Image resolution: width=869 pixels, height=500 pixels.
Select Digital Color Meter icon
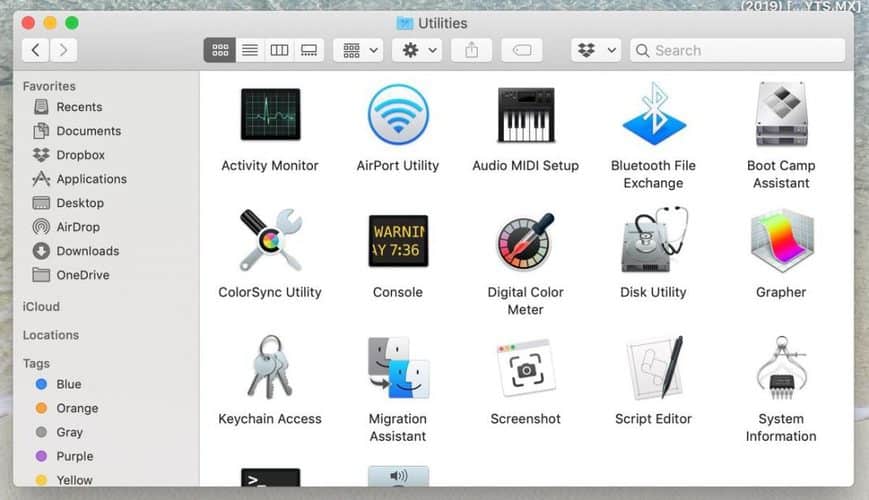pyautogui.click(x=525, y=241)
